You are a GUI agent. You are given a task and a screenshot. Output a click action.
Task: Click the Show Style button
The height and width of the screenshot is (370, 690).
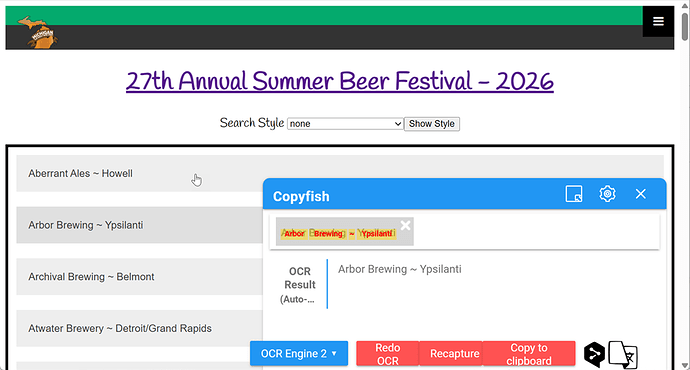(432, 124)
